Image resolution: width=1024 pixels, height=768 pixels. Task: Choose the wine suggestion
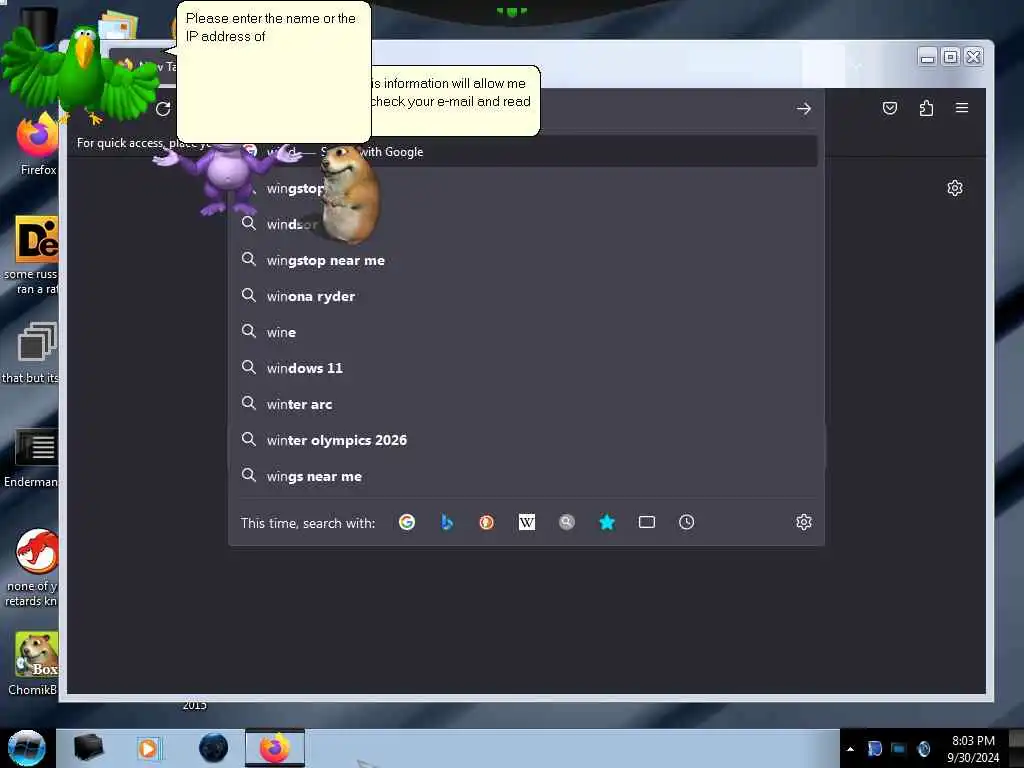click(526, 332)
